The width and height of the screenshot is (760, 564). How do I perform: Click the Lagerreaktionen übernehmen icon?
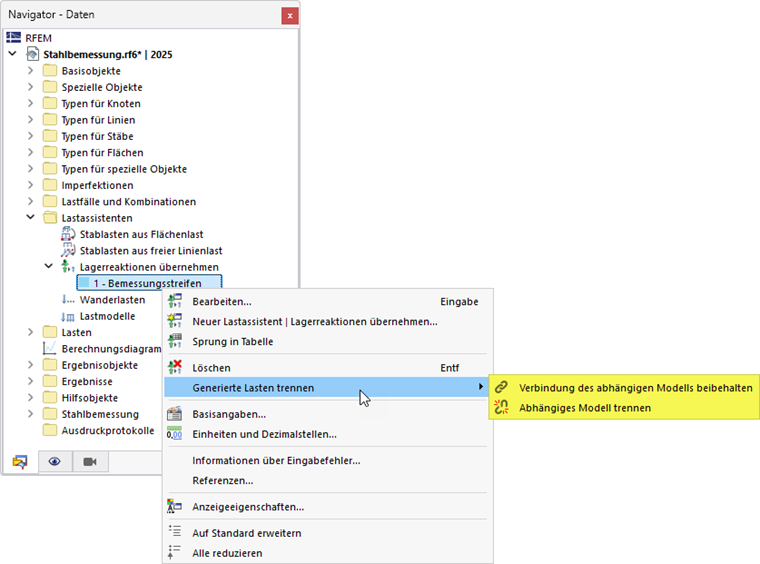[68, 266]
